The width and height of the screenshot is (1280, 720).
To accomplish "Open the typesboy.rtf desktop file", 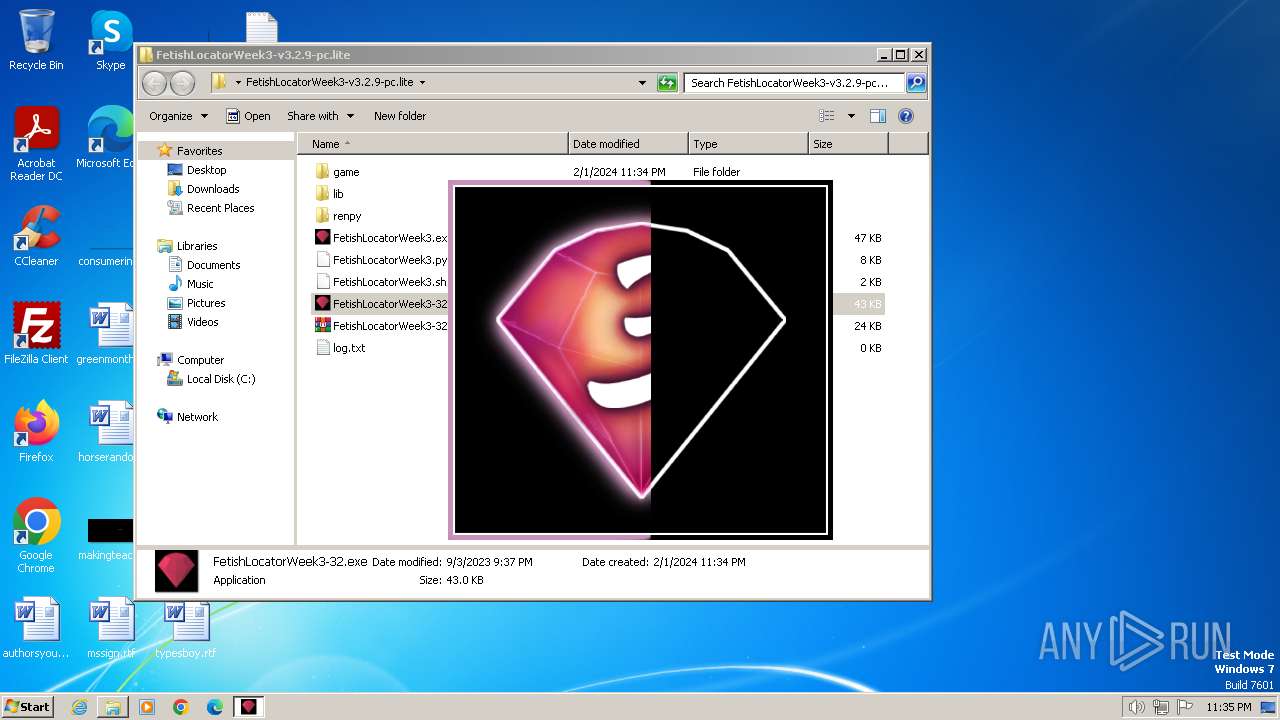I will [185, 628].
